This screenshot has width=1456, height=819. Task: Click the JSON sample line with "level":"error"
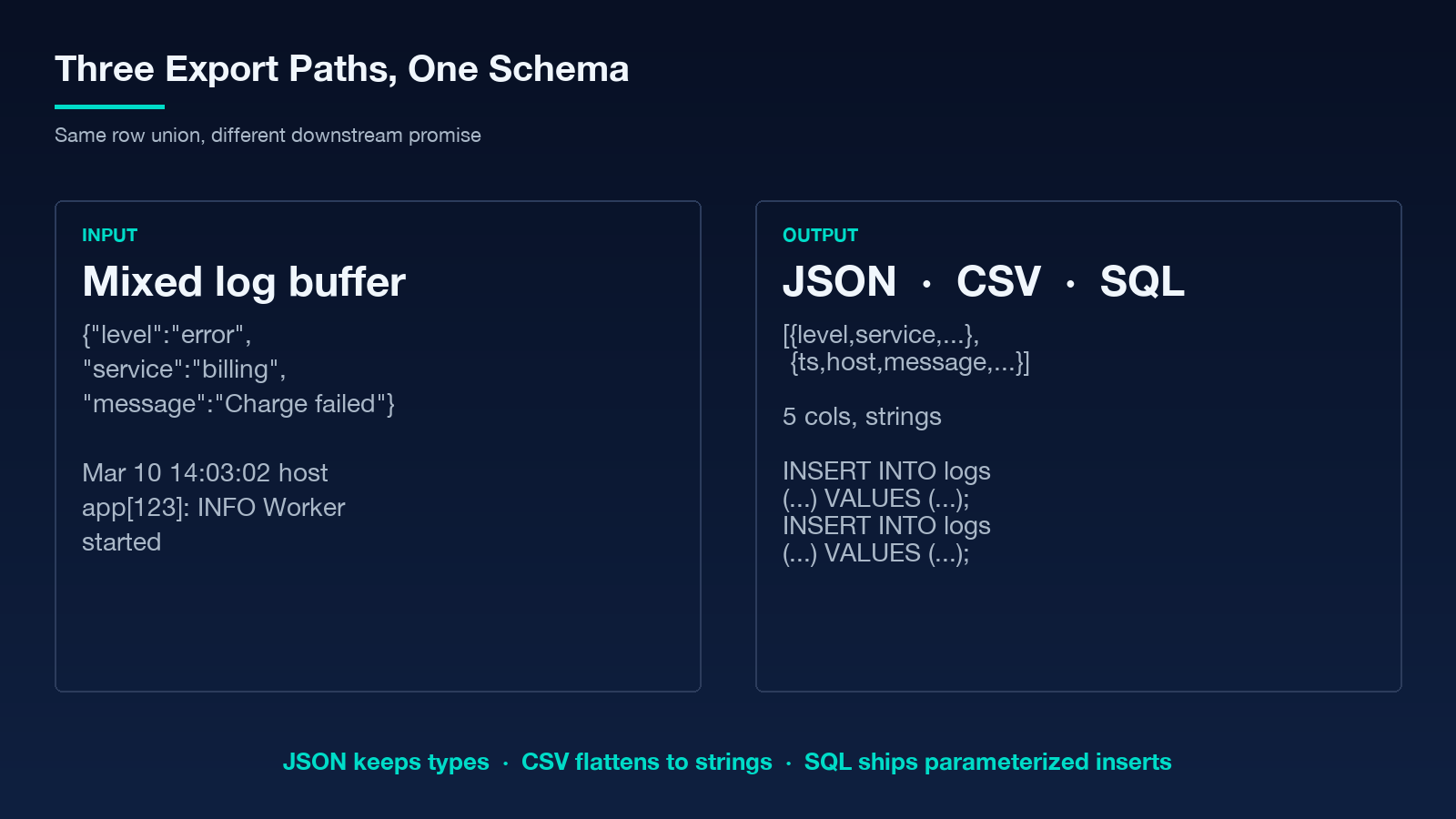[x=167, y=335]
